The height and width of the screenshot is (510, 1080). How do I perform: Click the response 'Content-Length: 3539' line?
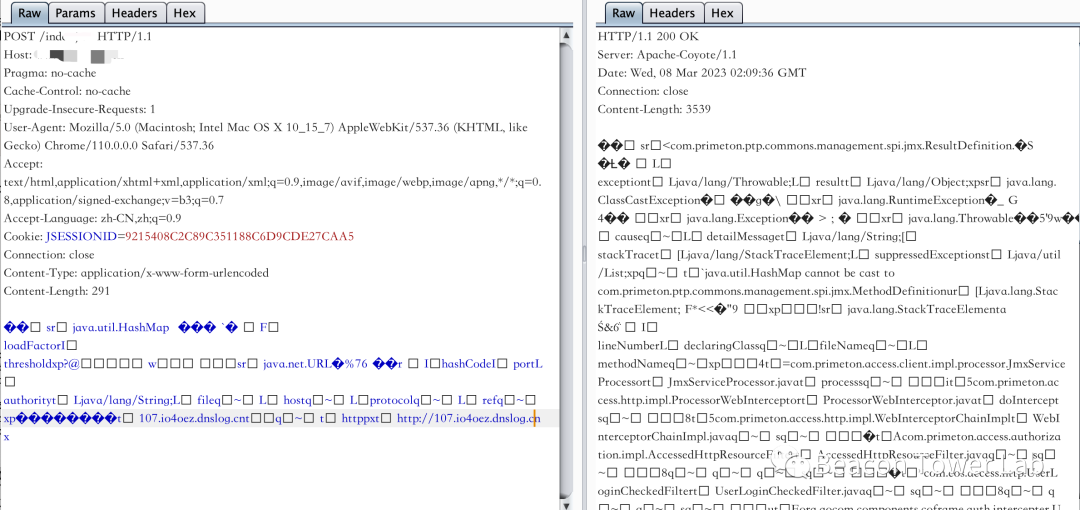654,109
